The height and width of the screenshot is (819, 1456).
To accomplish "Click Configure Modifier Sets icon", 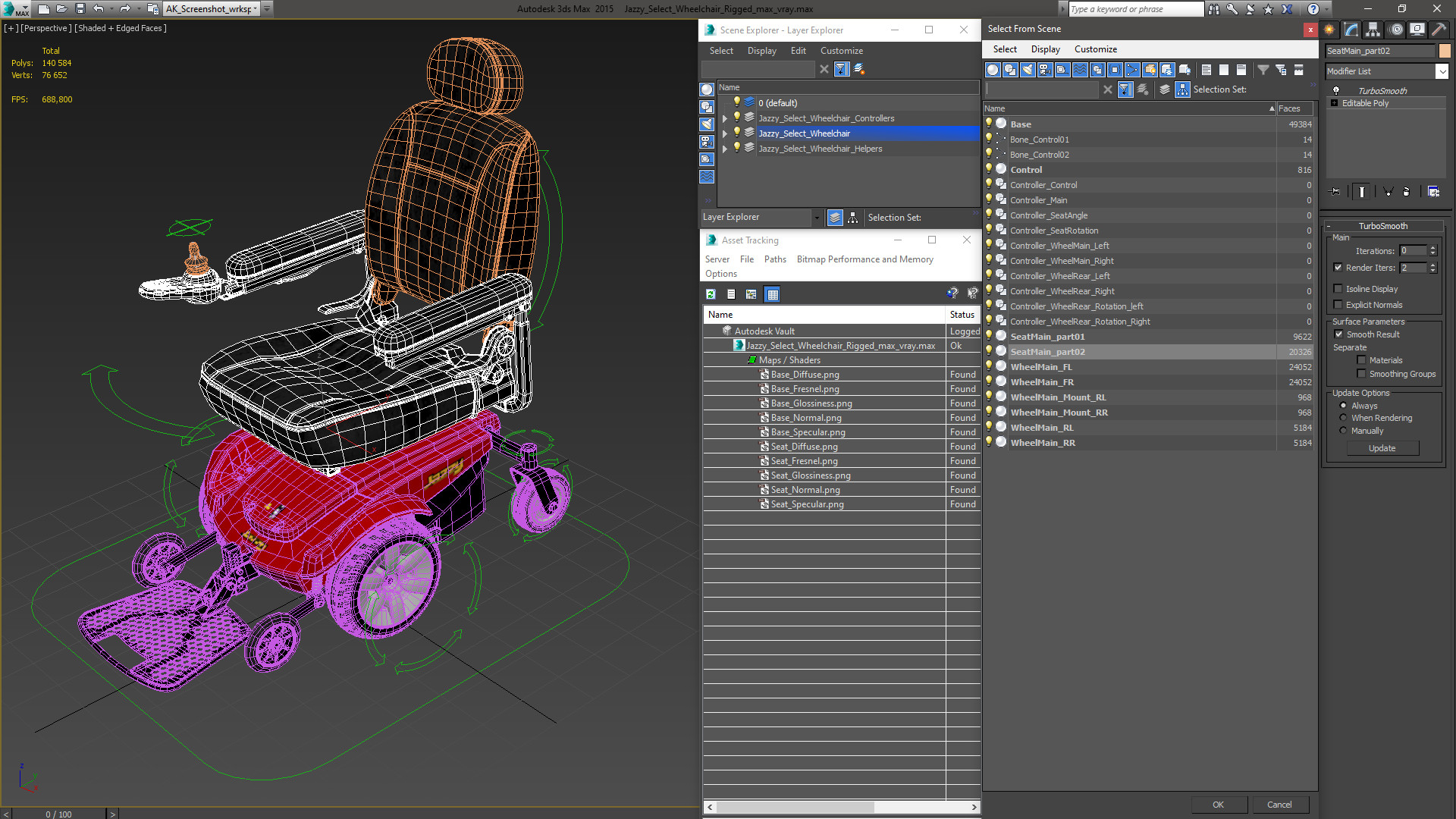I will (1433, 192).
